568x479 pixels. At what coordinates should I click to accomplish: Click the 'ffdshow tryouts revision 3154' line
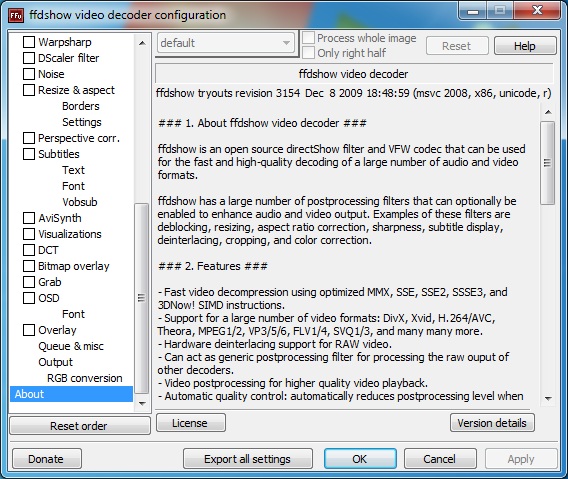354,93
